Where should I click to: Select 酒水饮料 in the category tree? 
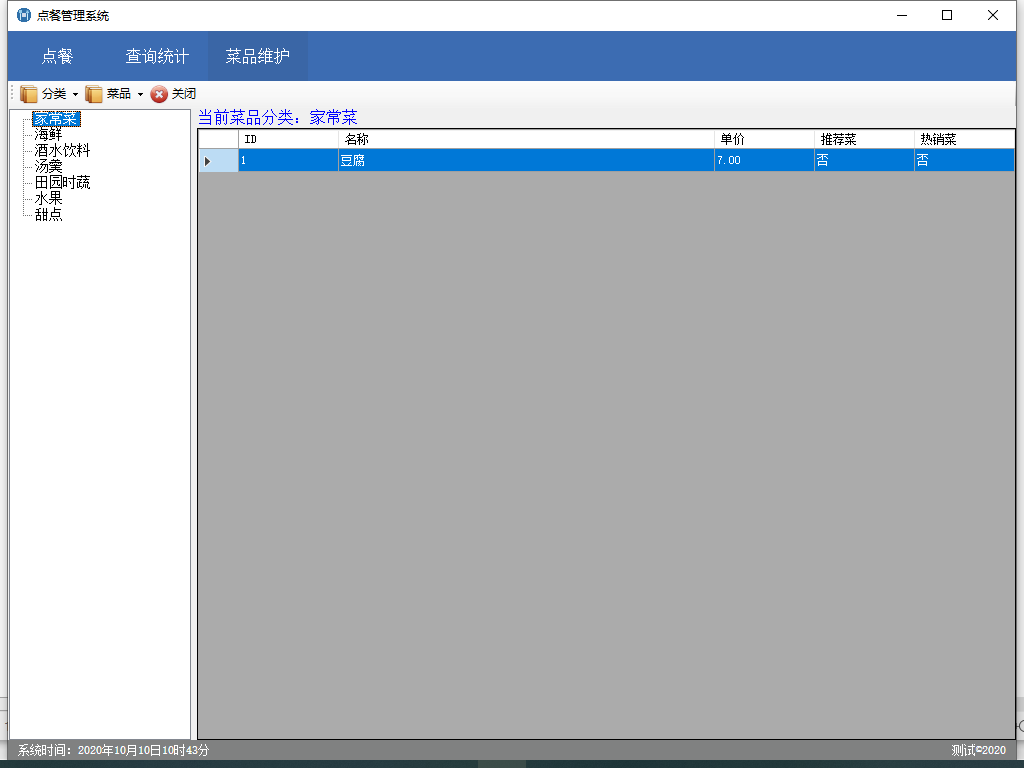(62, 150)
